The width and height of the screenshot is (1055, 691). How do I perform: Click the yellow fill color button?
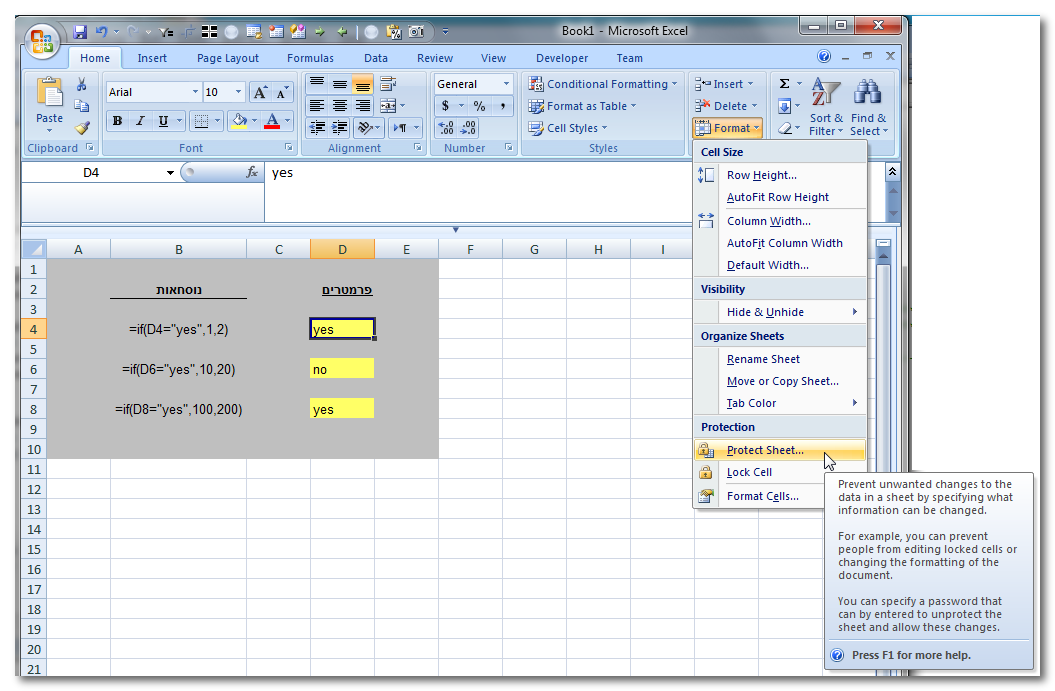pyautogui.click(x=238, y=121)
